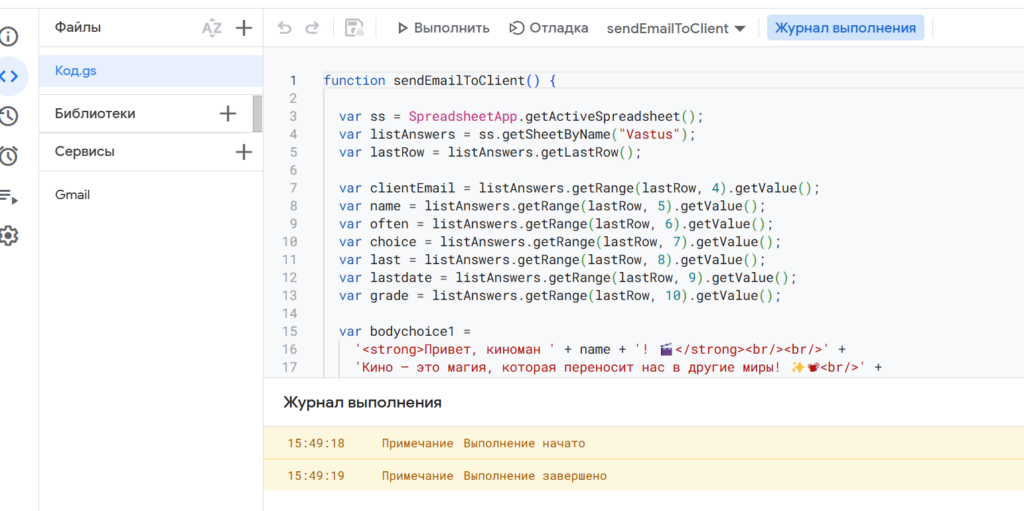Open Project Settings gear icon

coord(8,236)
